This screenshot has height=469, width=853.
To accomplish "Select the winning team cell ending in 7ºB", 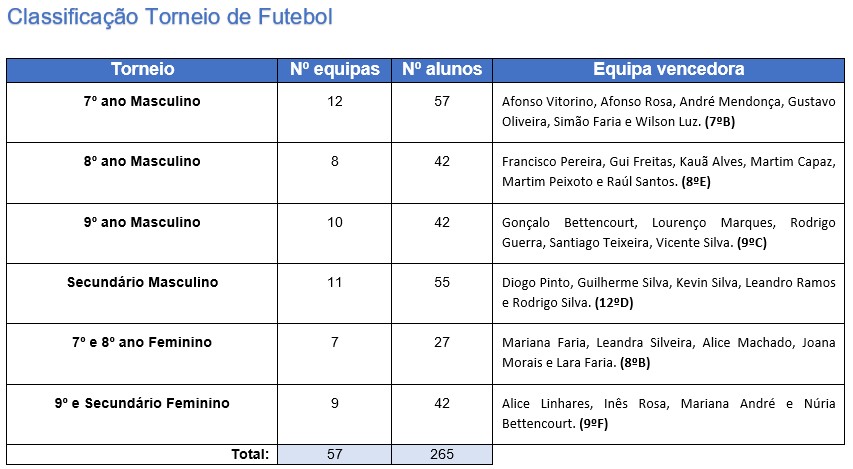I will 668,112.
